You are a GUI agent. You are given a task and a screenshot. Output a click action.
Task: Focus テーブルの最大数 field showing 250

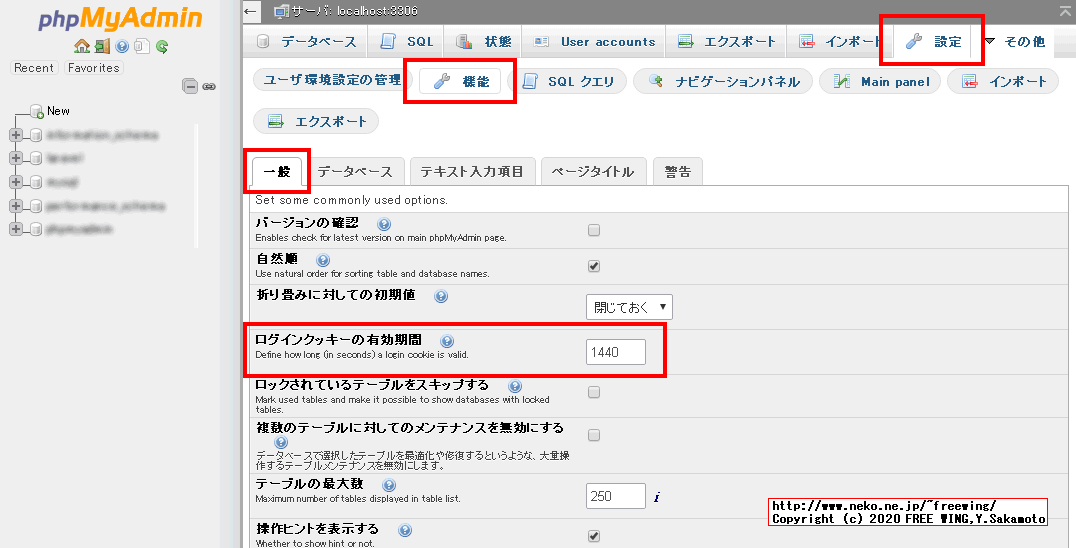click(616, 496)
